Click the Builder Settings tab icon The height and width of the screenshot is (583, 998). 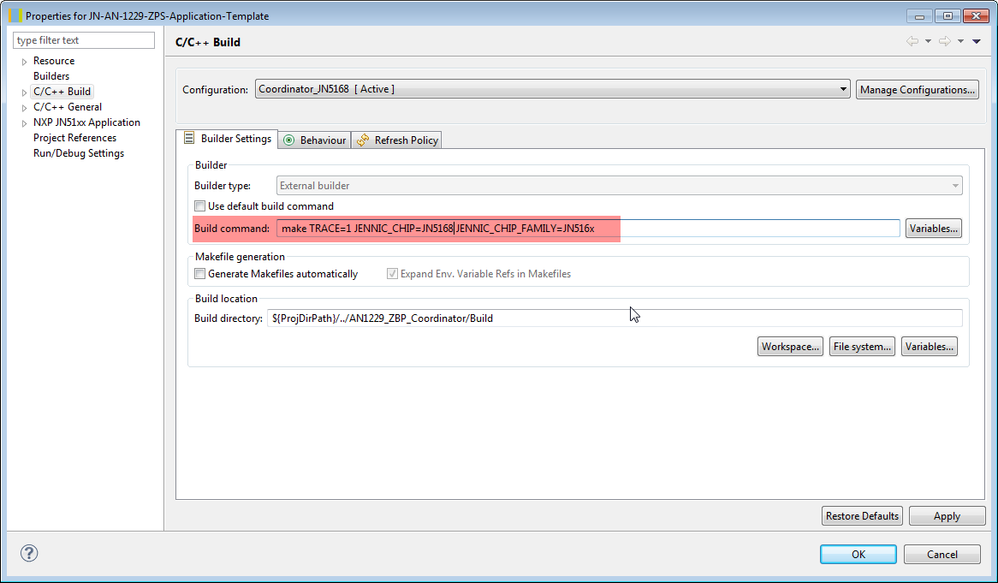pos(189,139)
